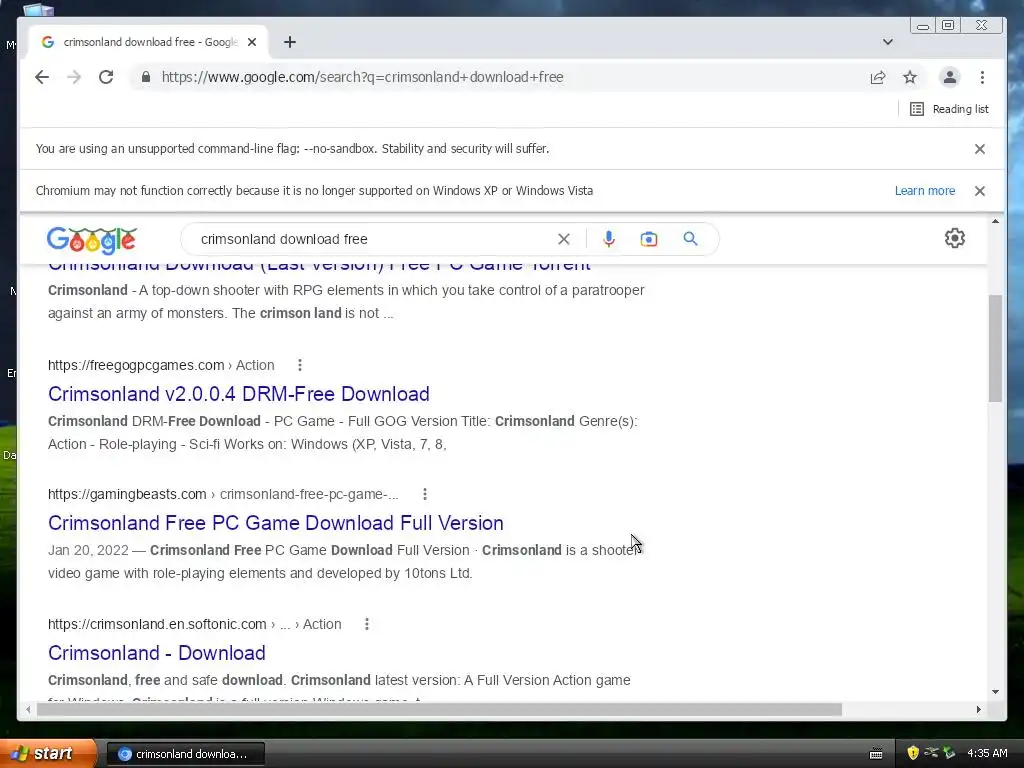
Task: Click the horizontal scrollbar thumb
Action: click(x=439, y=709)
